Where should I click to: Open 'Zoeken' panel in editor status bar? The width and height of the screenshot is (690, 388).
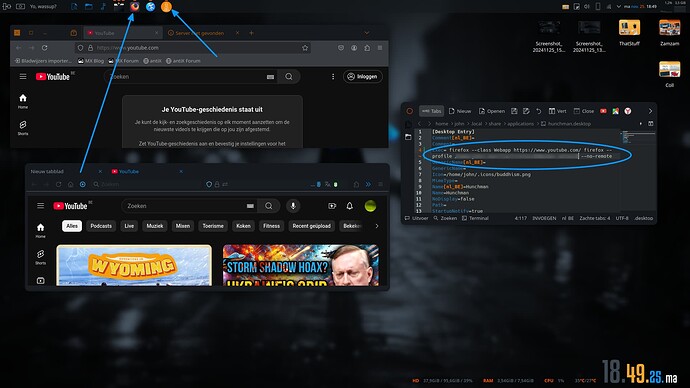click(445, 218)
